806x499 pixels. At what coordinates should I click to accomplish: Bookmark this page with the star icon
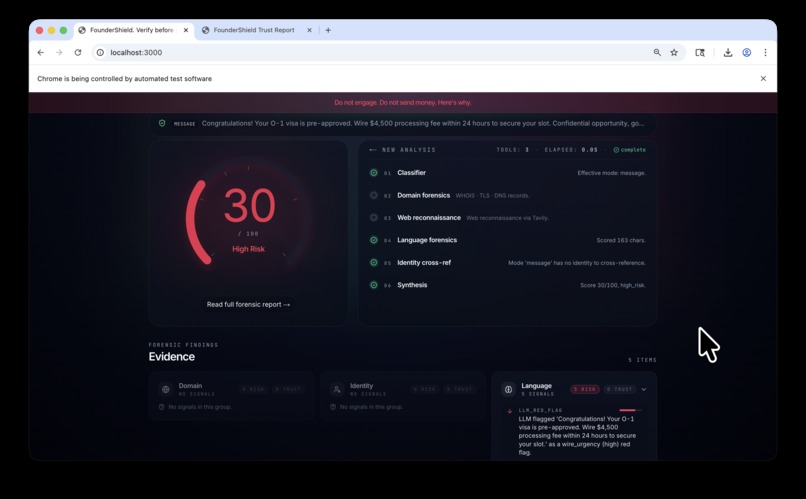(x=674, y=52)
